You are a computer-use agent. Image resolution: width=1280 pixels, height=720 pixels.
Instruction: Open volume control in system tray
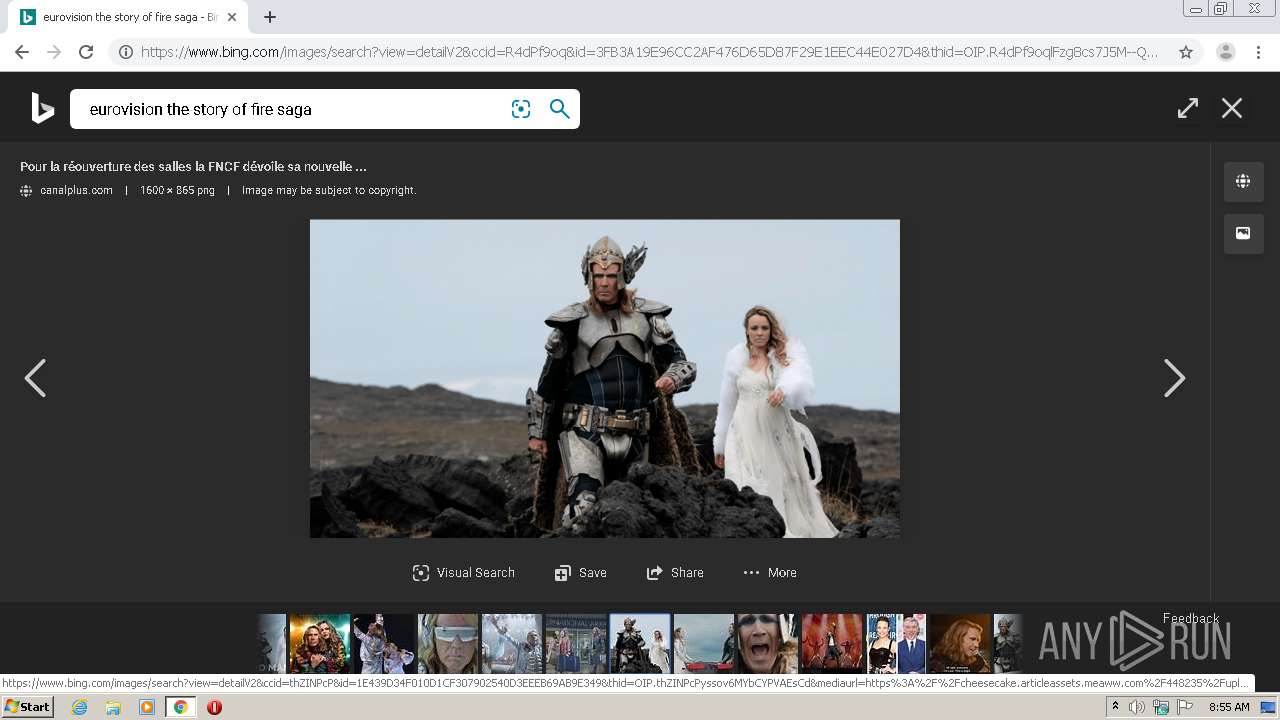(x=1137, y=707)
